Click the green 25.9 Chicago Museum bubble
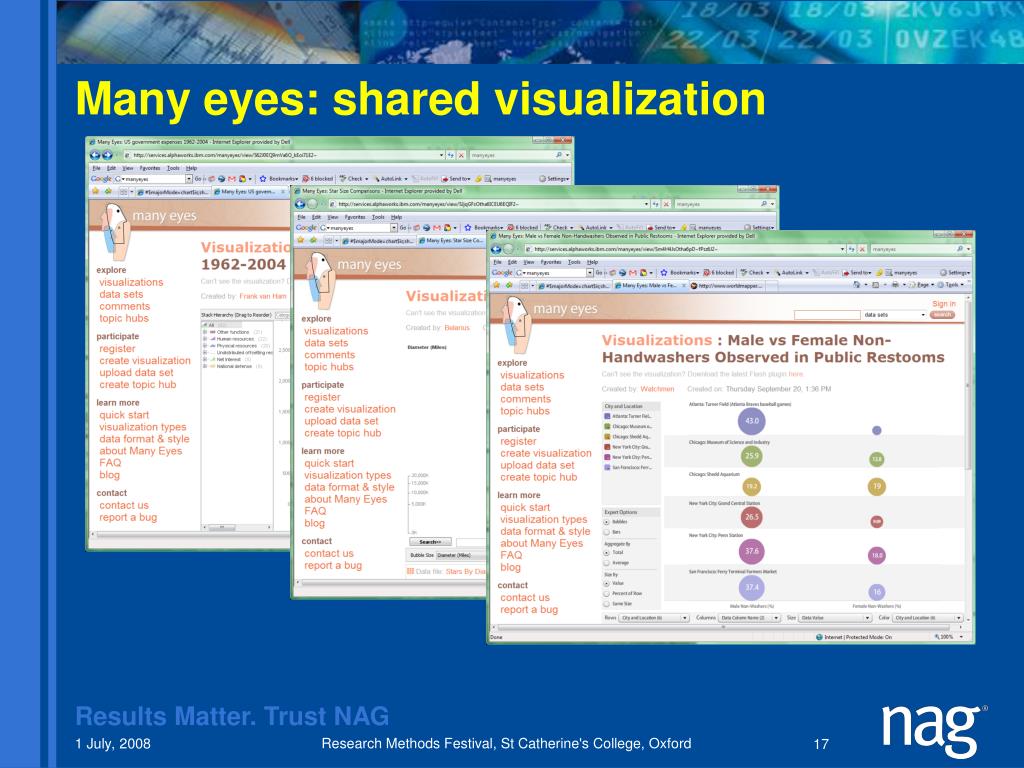 [752, 455]
